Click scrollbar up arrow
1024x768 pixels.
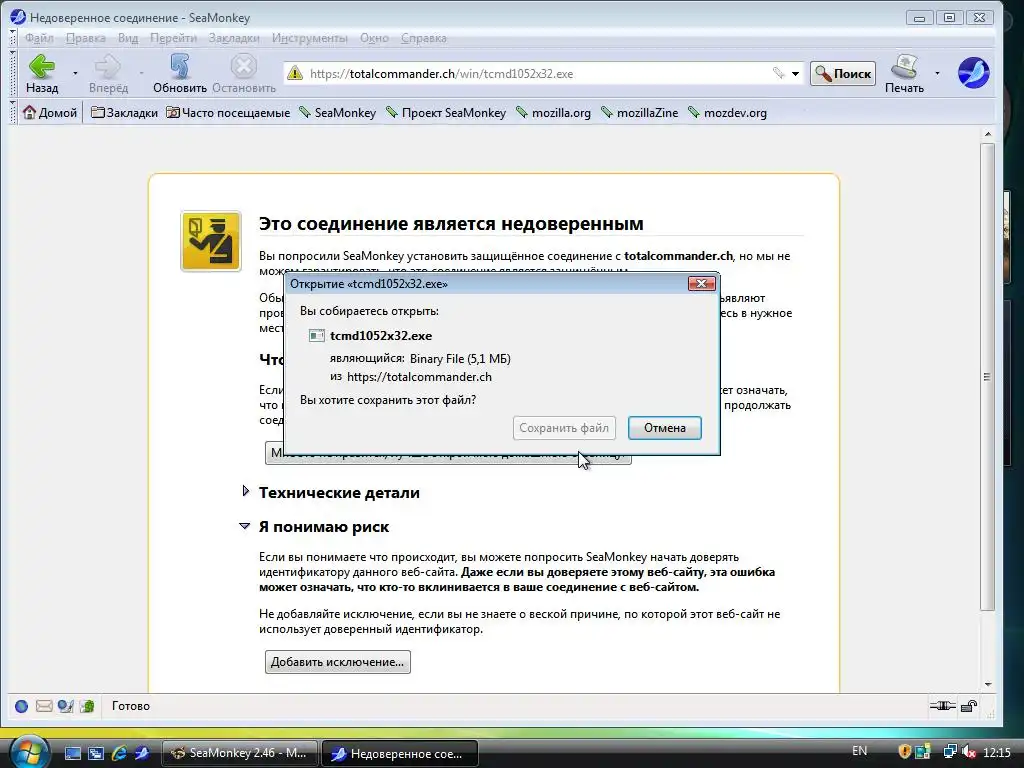point(987,134)
